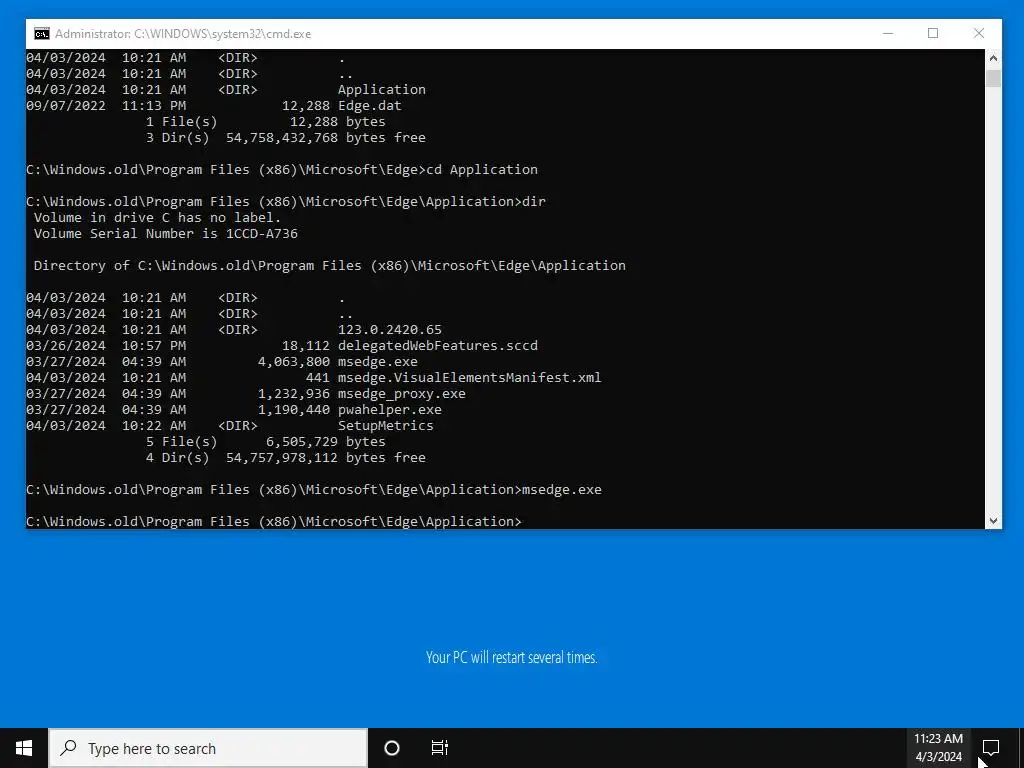Click the "cd Application" command text
Screen dimensions: 1024x768
click(482, 170)
